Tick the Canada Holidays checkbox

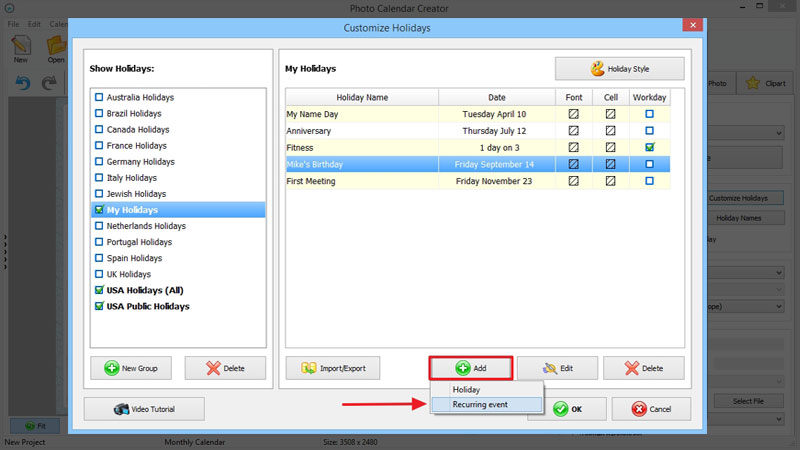[x=99, y=129]
